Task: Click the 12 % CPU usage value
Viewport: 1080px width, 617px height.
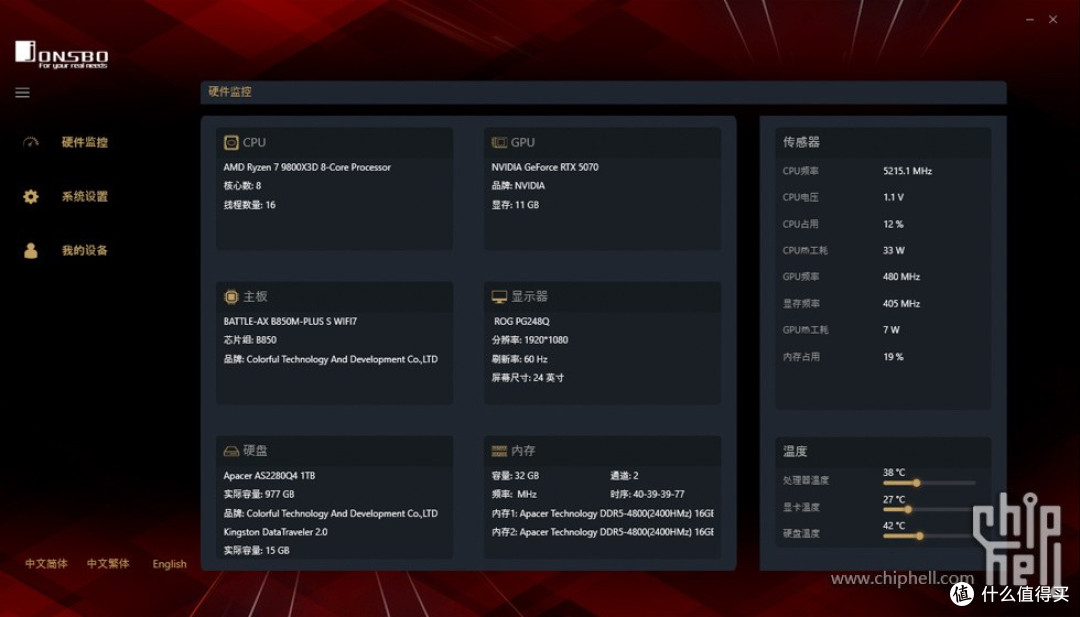Action: click(893, 224)
